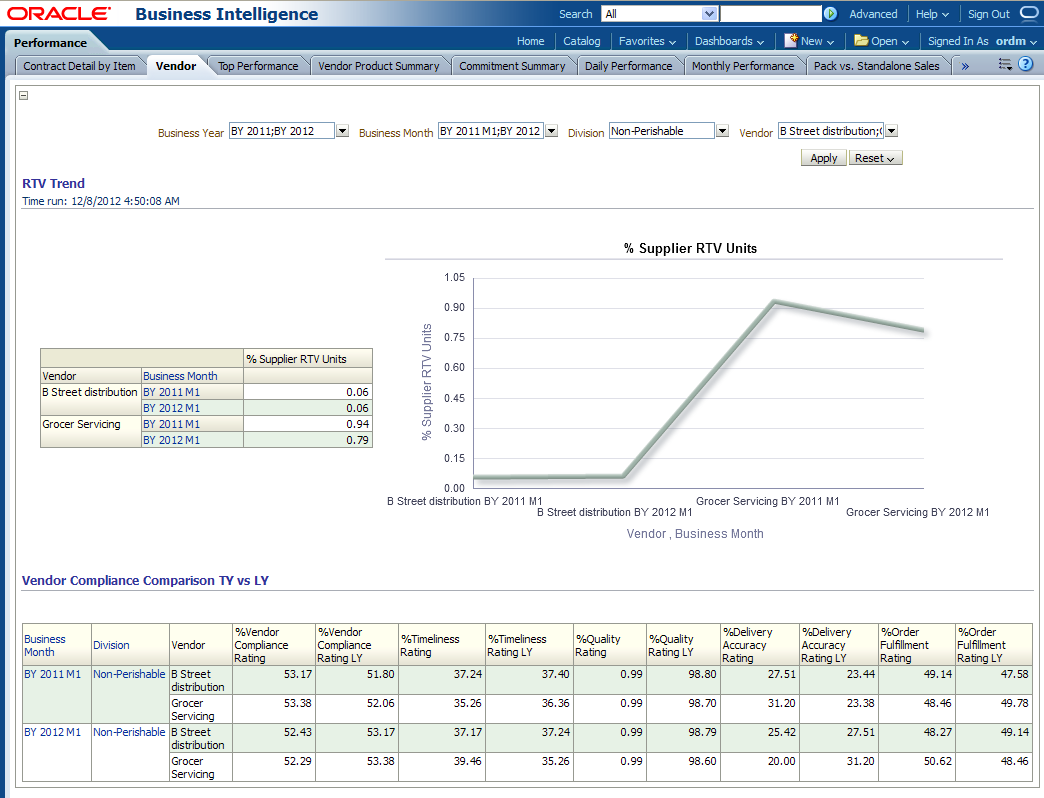Open the Monthly Performance tab
This screenshot has width=1044, height=798.
point(742,66)
